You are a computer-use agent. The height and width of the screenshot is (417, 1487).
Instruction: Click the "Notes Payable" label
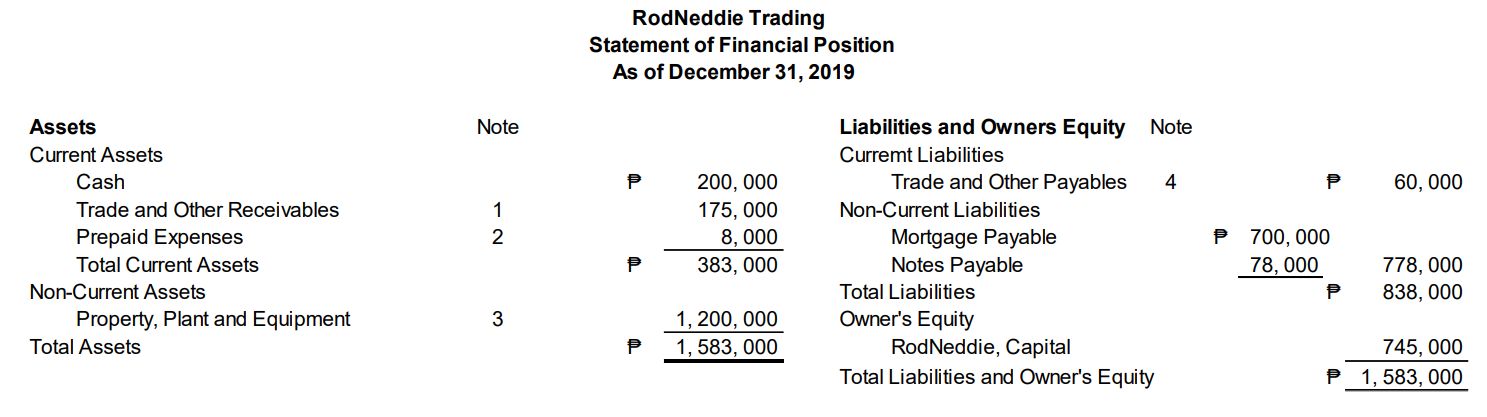click(x=956, y=265)
